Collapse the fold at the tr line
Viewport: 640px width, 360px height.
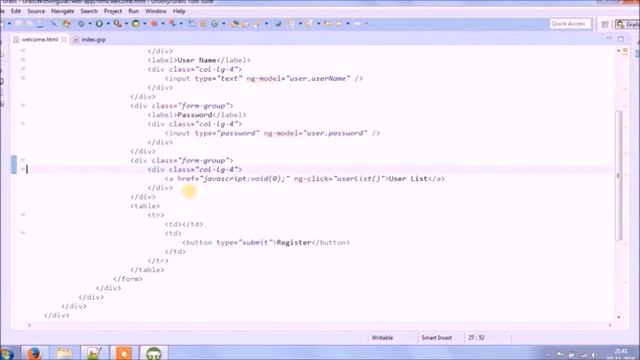(x=23, y=215)
